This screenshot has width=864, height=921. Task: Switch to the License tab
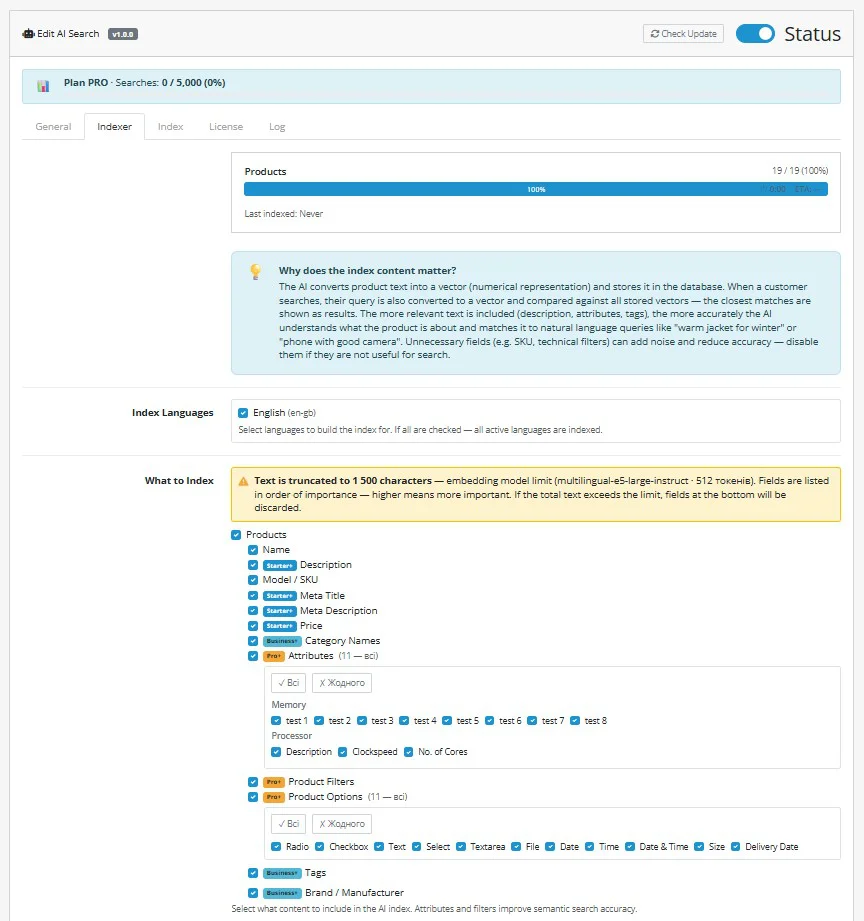225,126
